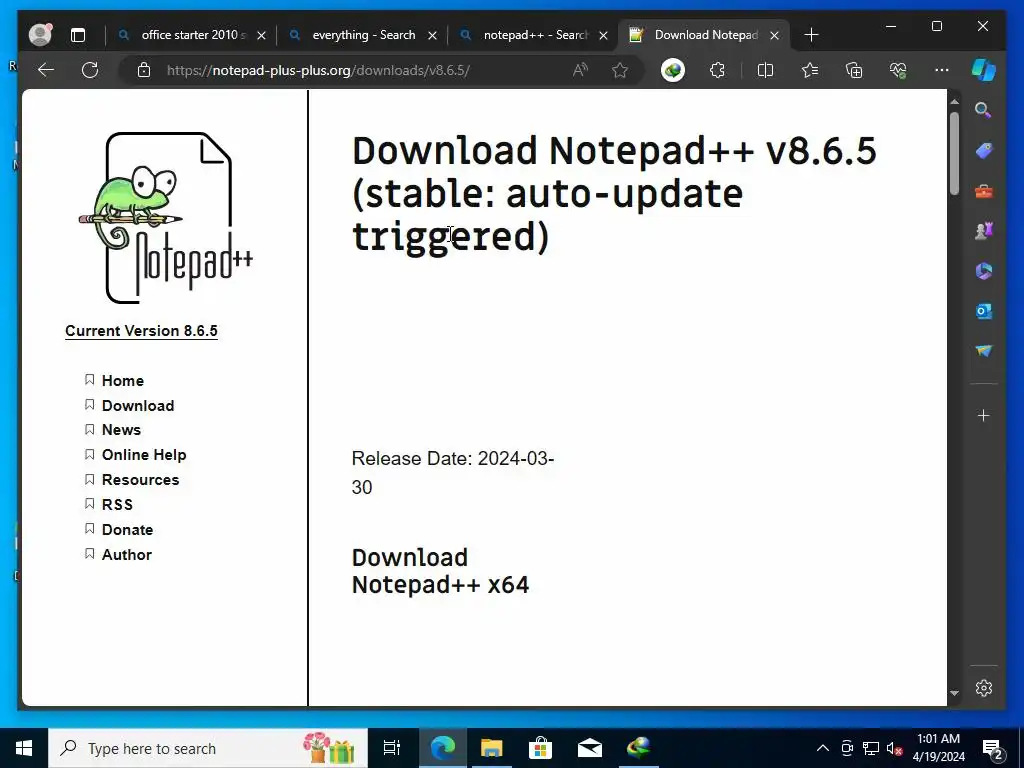The height and width of the screenshot is (768, 1024).
Task: Click the Edge profile avatar icon
Action: coord(40,35)
